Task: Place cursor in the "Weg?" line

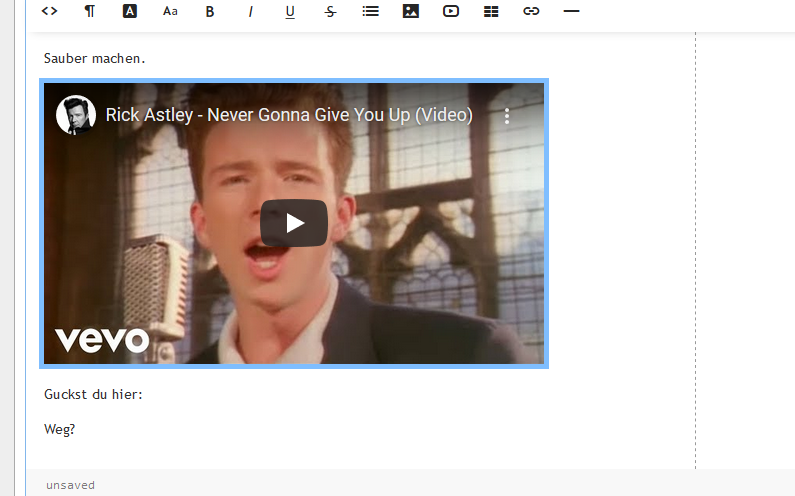Action: coord(59,430)
